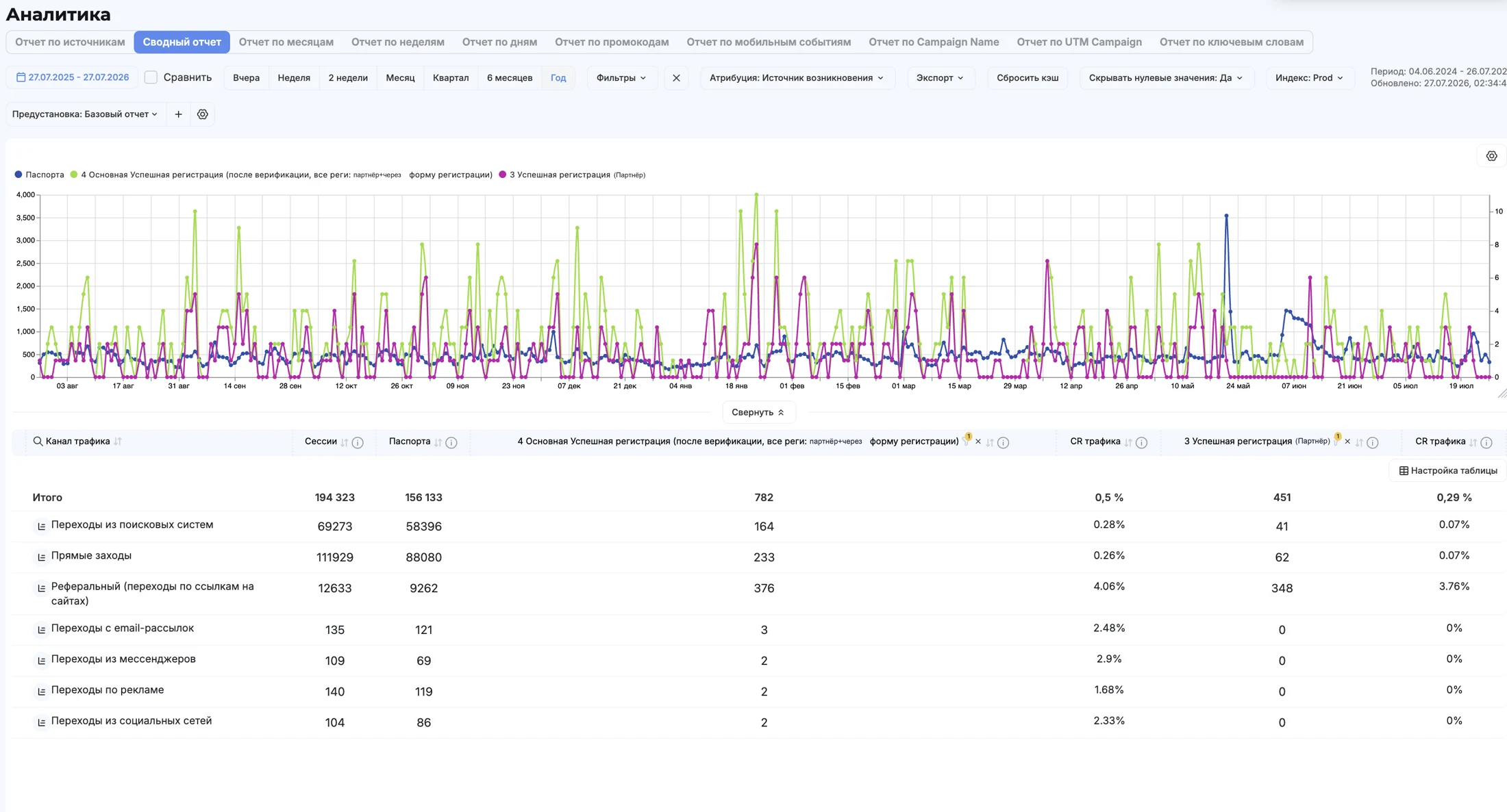Open filter on 4 Основная Успешная регистрация column
This screenshot has height=812, width=1507.
967,441
